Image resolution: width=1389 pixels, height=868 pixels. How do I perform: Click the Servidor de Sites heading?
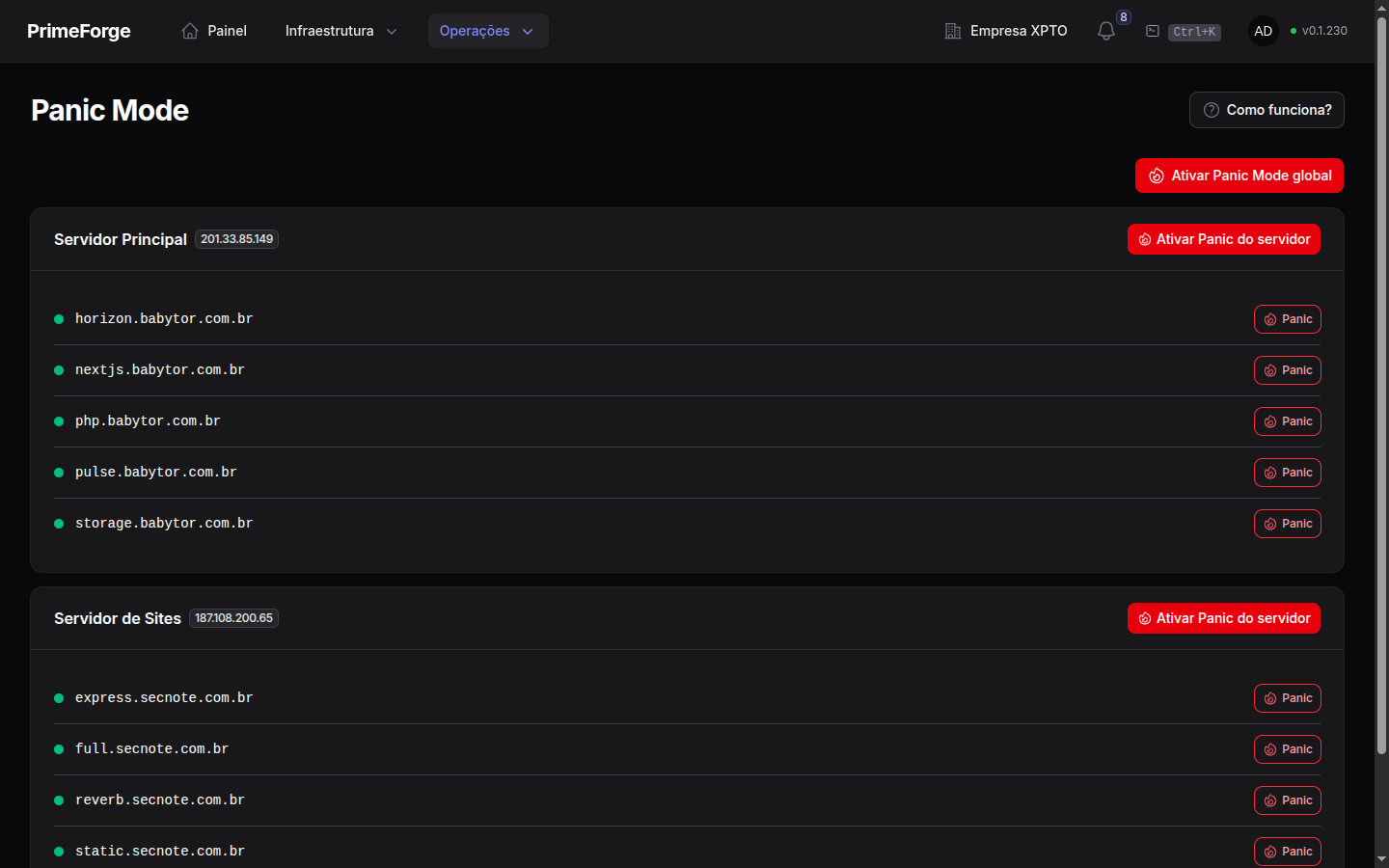pyautogui.click(x=118, y=618)
